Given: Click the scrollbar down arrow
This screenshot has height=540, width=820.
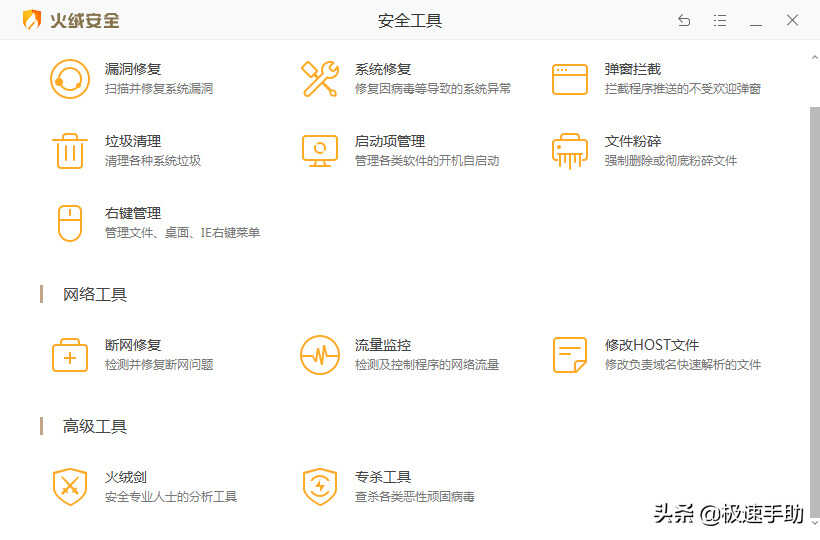Looking at the screenshot, I should point(815,522).
